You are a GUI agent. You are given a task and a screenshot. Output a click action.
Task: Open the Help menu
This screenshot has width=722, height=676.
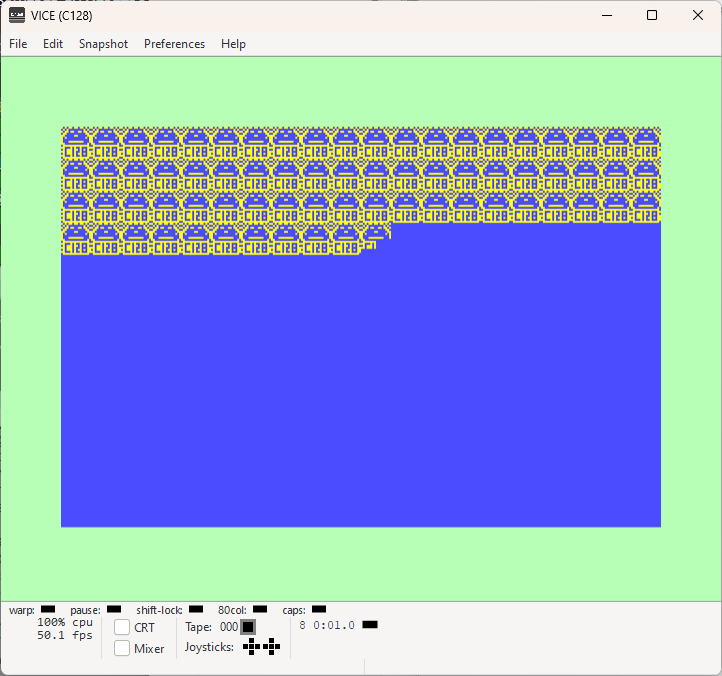pyautogui.click(x=233, y=44)
